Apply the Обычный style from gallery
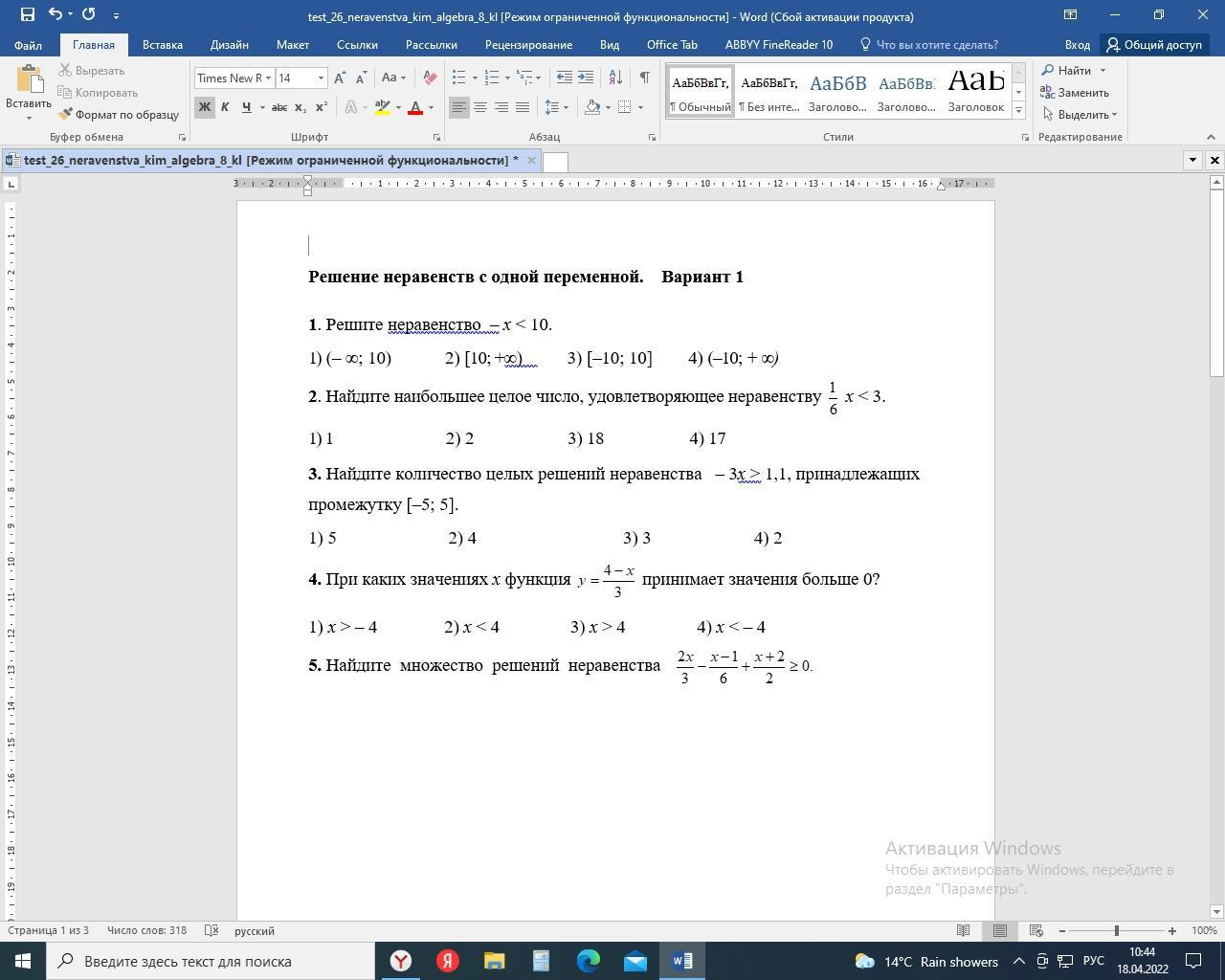The width and height of the screenshot is (1225, 980). pyautogui.click(x=701, y=92)
